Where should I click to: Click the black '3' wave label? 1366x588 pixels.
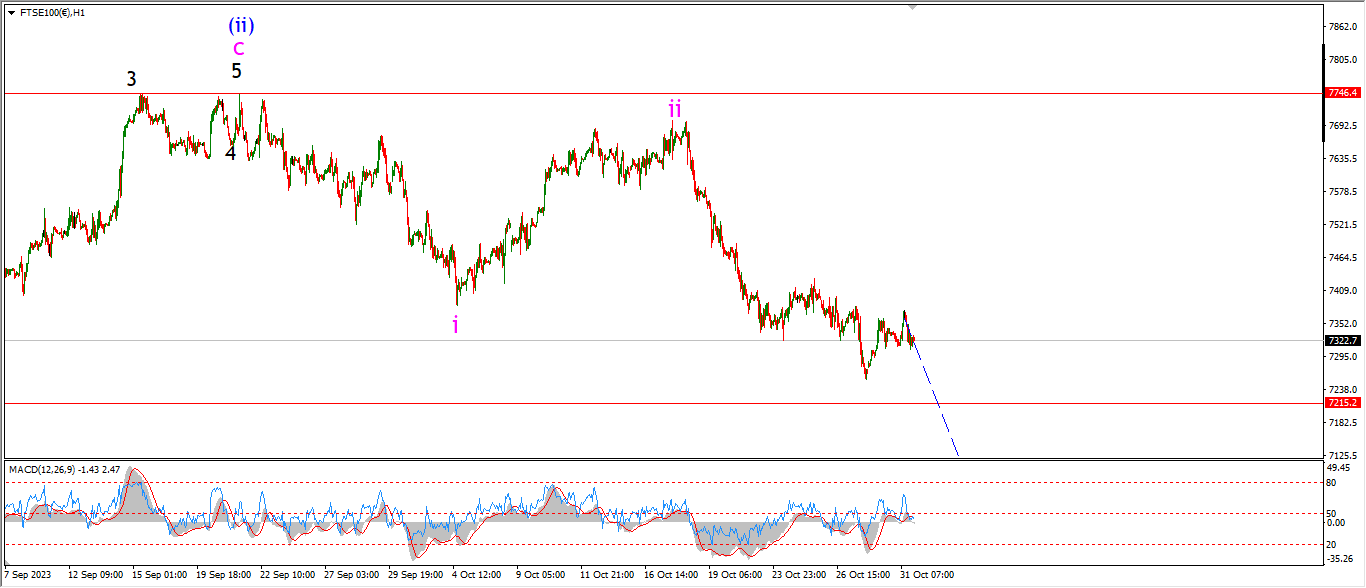point(131,79)
